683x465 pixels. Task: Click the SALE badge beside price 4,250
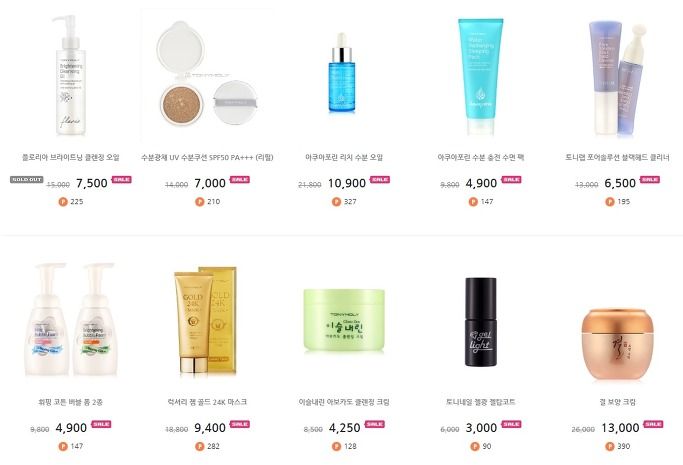374,424
